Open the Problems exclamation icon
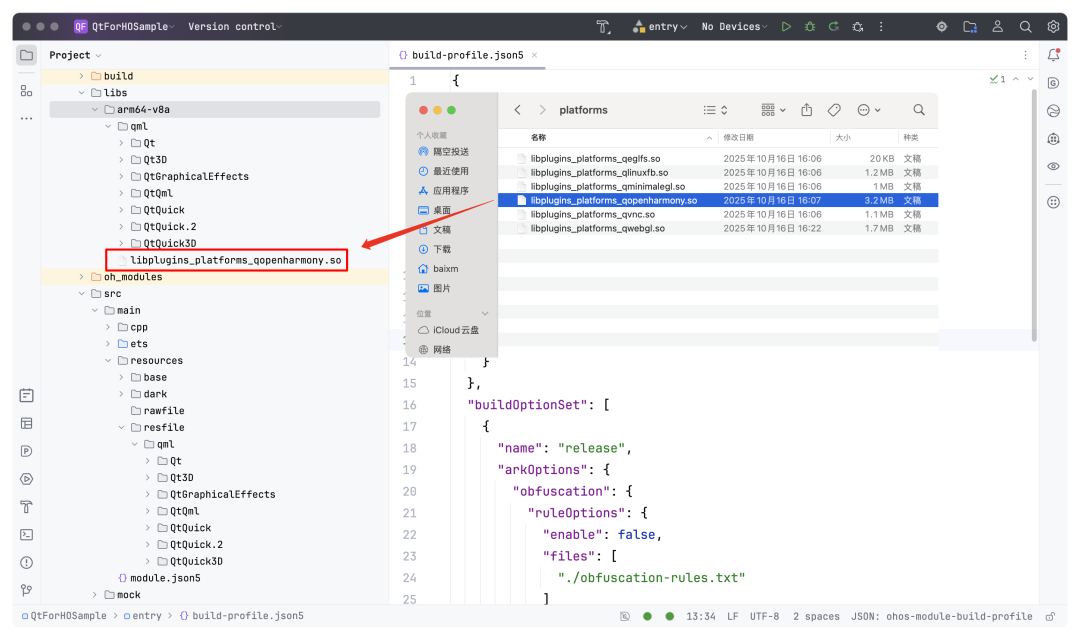Viewport: 1080px width, 640px height. tap(26, 562)
